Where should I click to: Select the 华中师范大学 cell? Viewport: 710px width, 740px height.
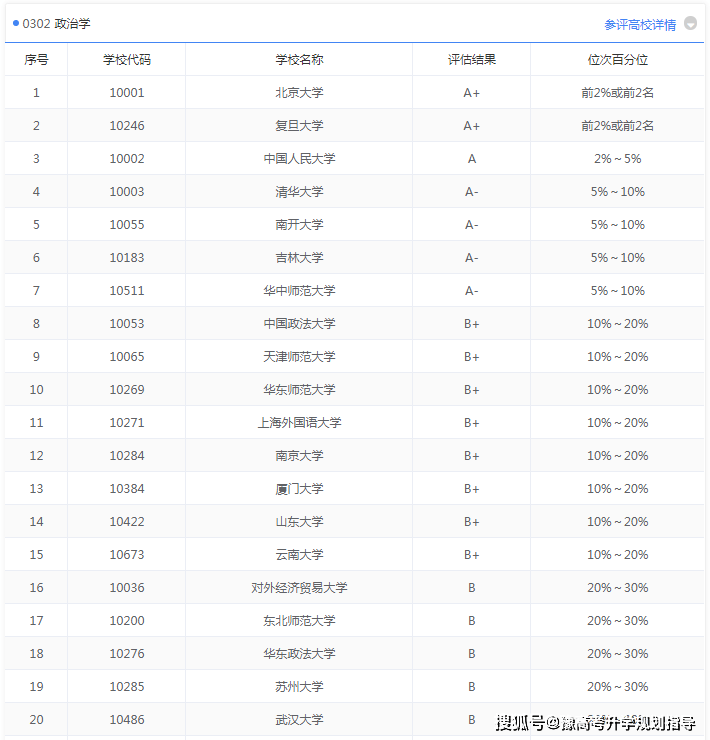point(299,291)
